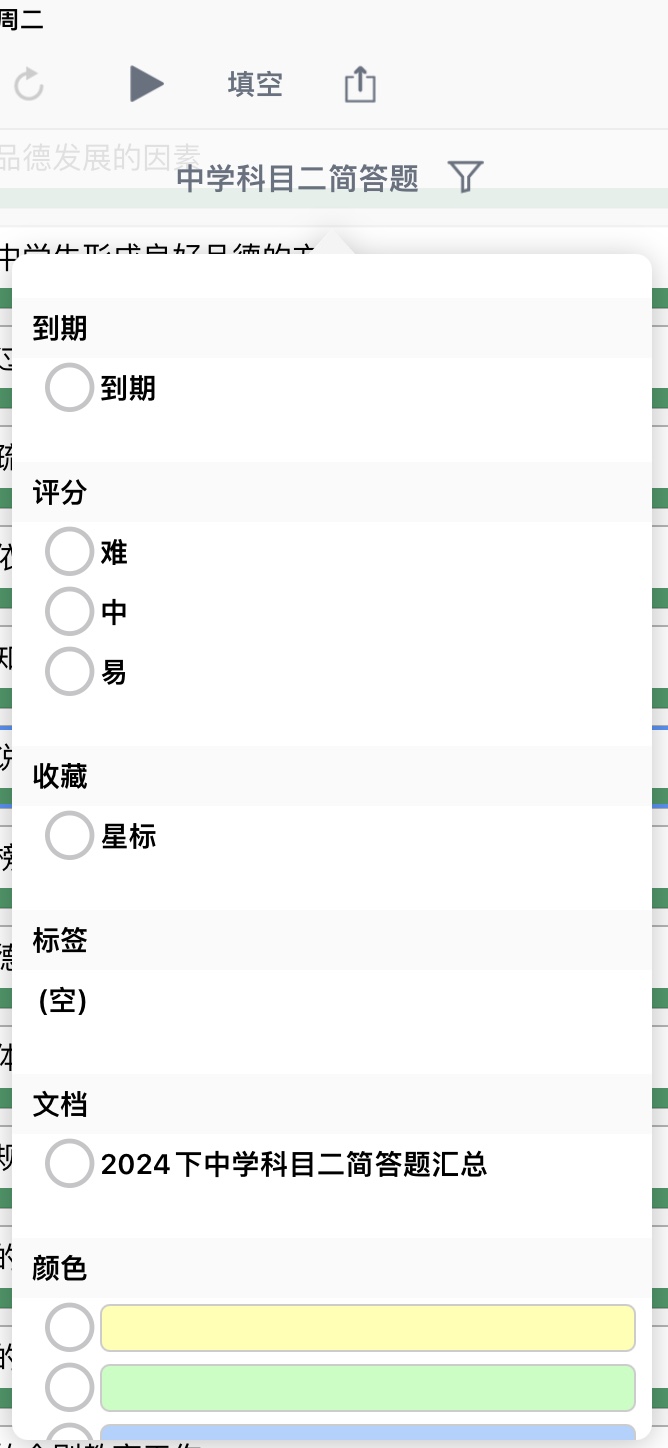Click the refresh arrow icon
668x1448 pixels.
tap(29, 85)
